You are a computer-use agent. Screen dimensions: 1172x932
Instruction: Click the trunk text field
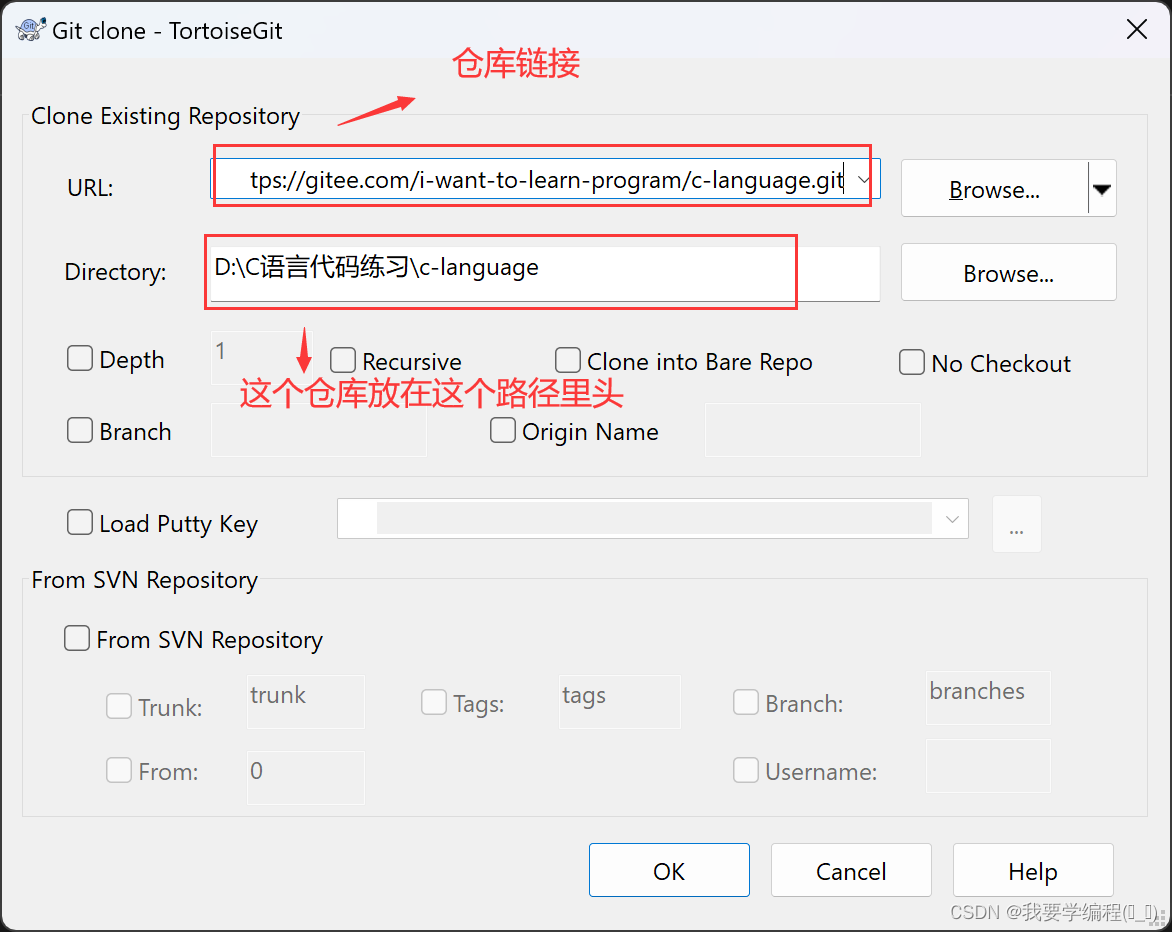point(306,702)
